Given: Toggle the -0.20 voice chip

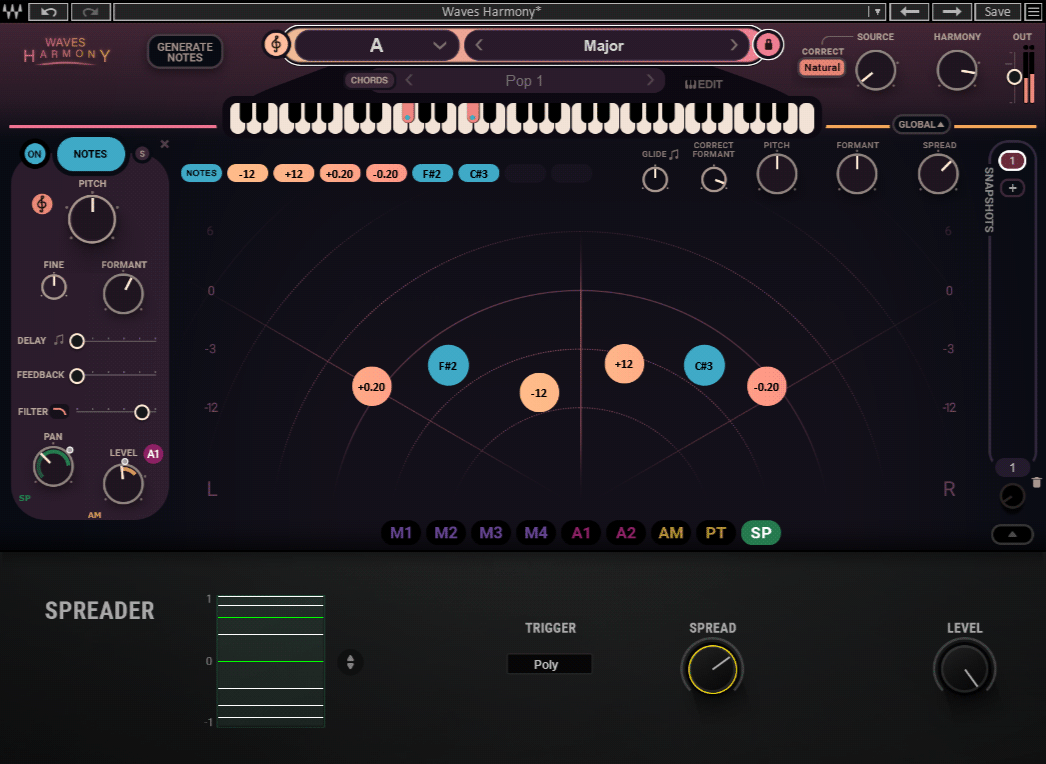Looking at the screenshot, I should [x=386, y=173].
